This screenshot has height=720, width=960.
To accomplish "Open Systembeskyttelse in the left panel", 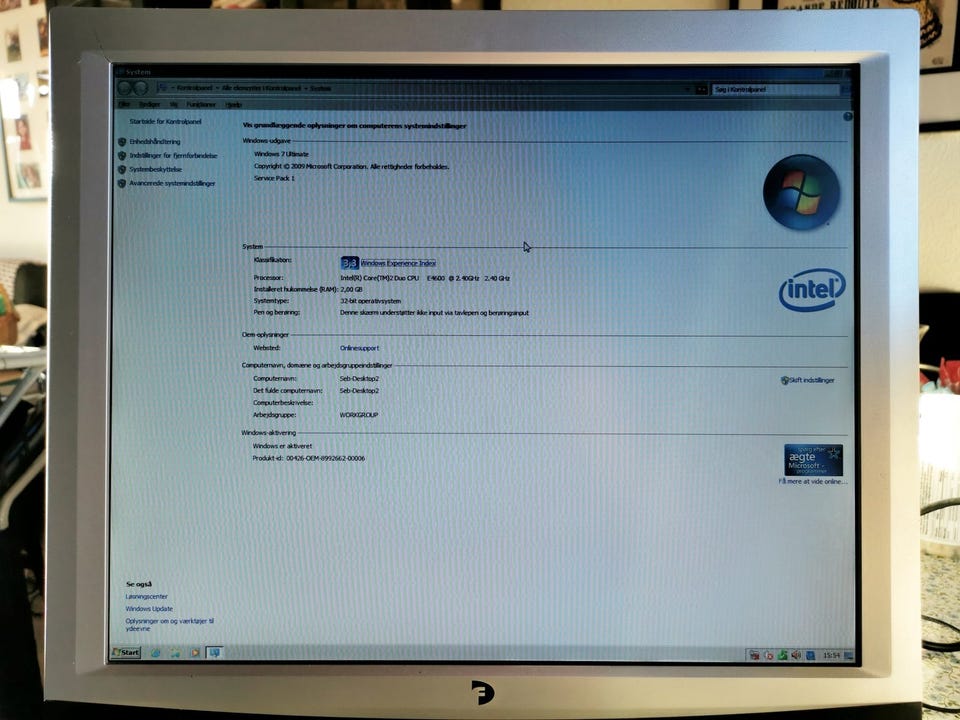I will point(156,170).
